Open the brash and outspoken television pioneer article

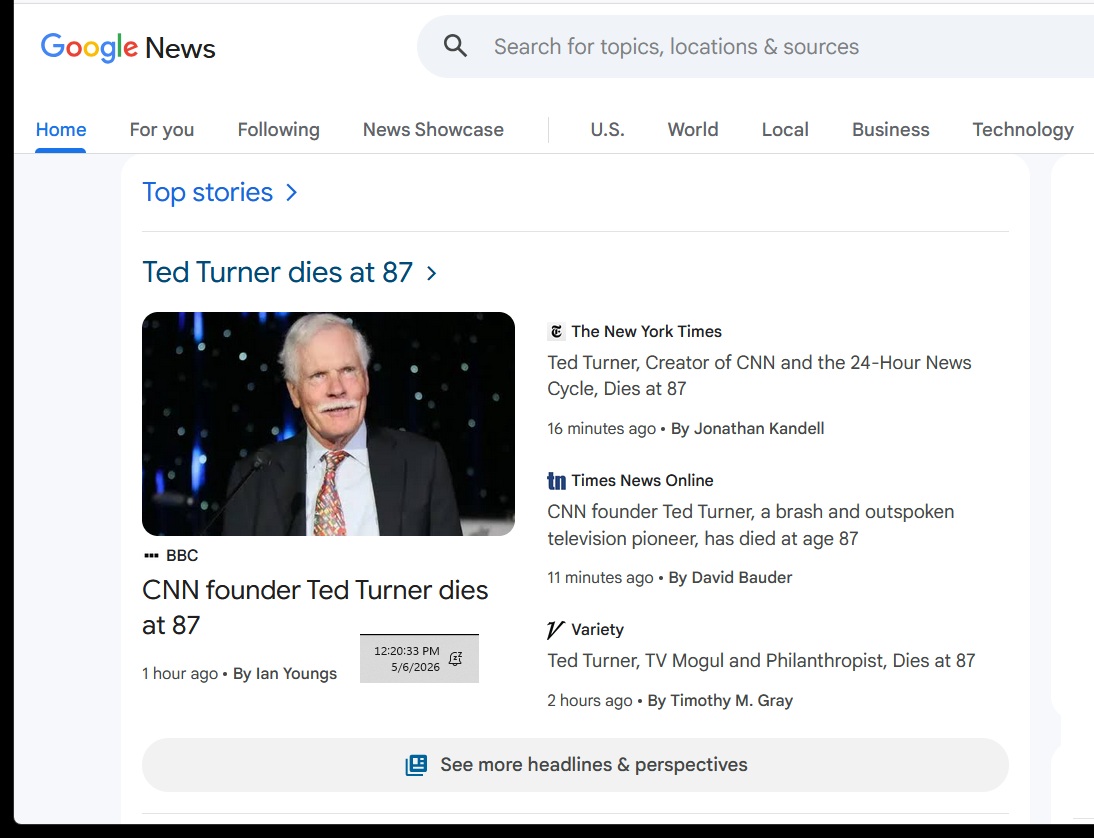(751, 525)
